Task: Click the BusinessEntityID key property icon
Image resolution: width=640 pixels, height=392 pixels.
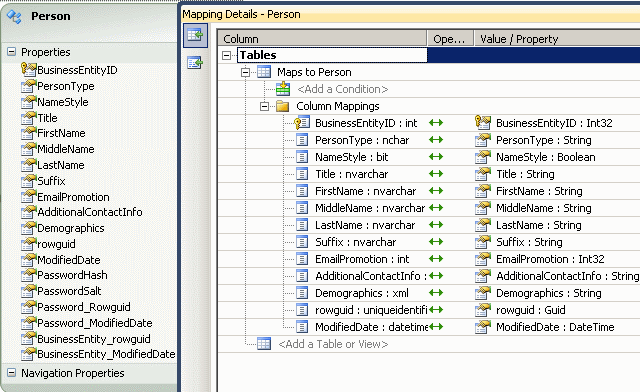Action: point(29,69)
